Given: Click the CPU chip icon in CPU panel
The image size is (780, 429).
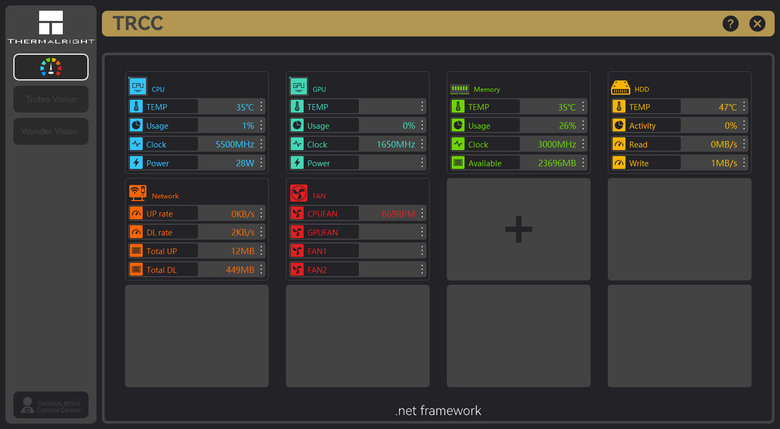Looking at the screenshot, I should [138, 86].
